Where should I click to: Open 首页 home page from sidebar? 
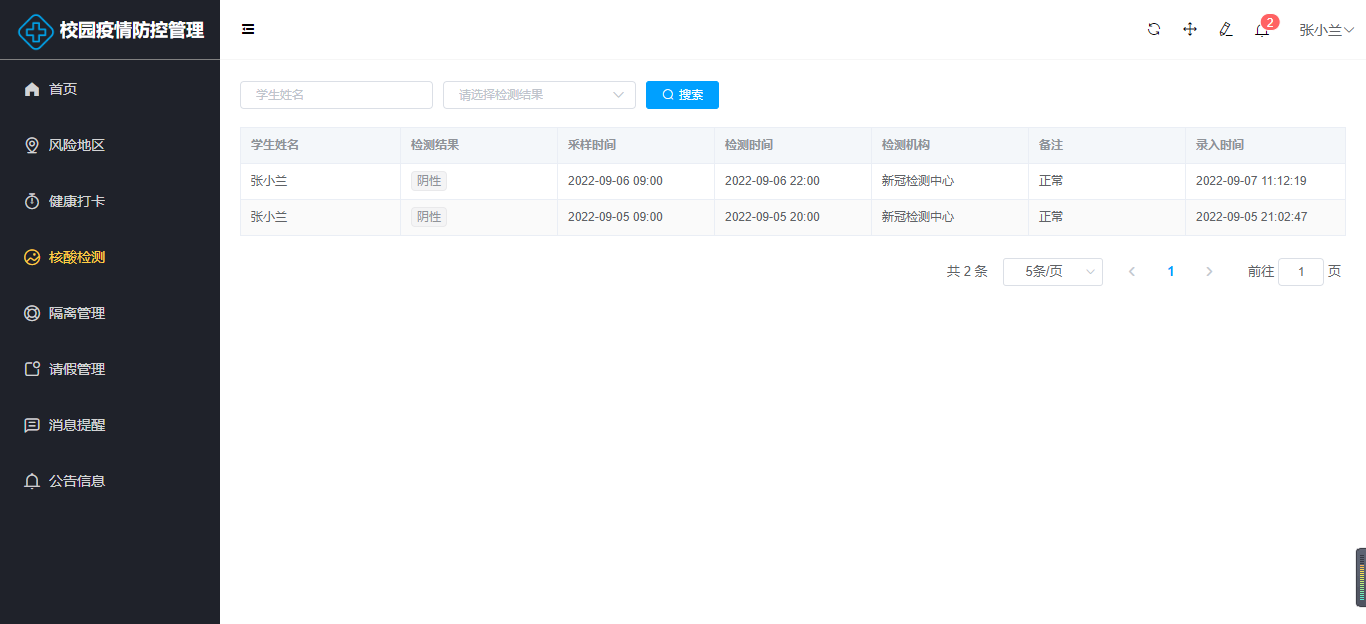pos(63,89)
